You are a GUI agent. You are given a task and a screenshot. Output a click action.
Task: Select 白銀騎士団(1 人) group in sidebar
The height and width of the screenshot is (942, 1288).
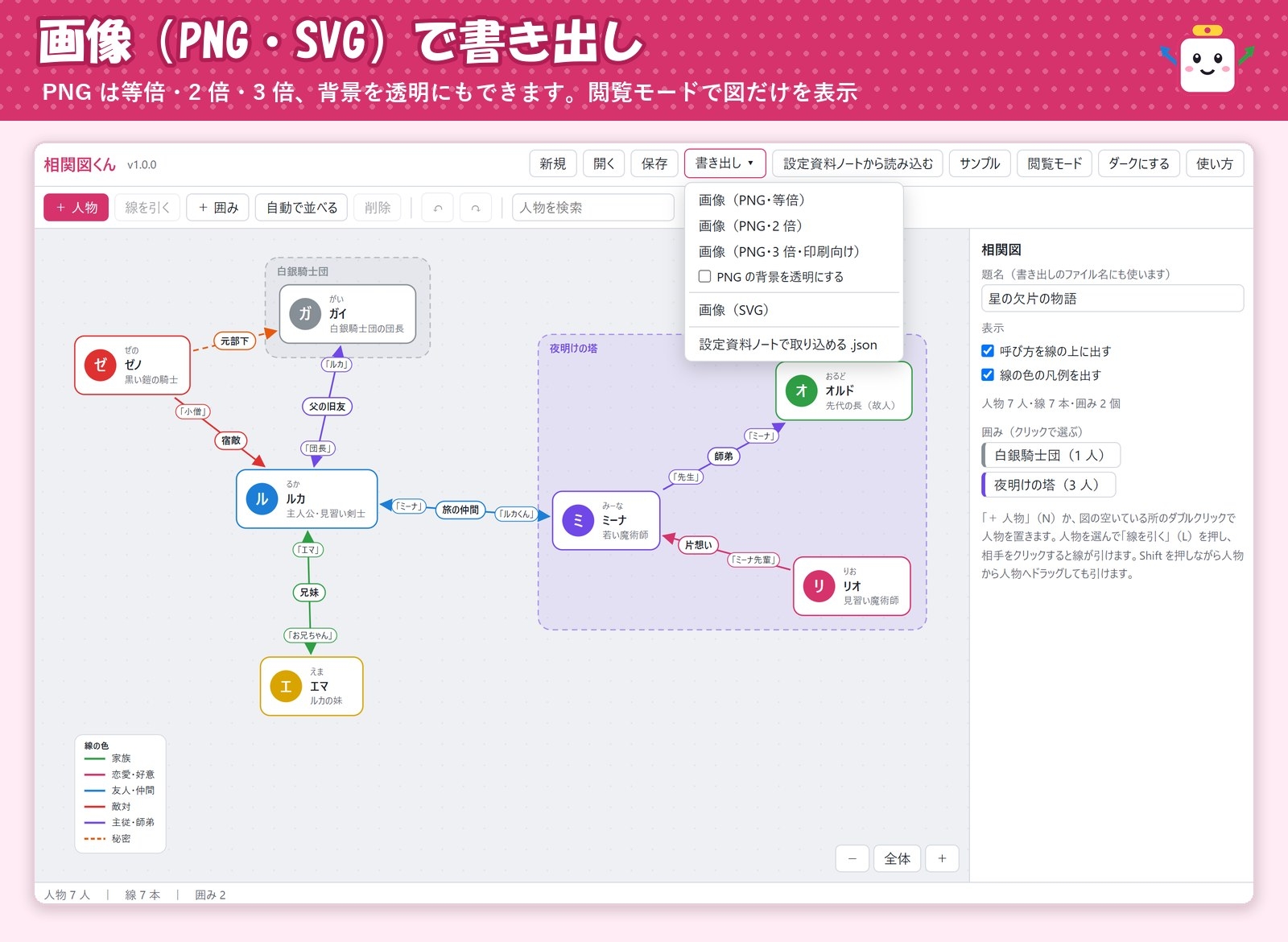(1051, 455)
